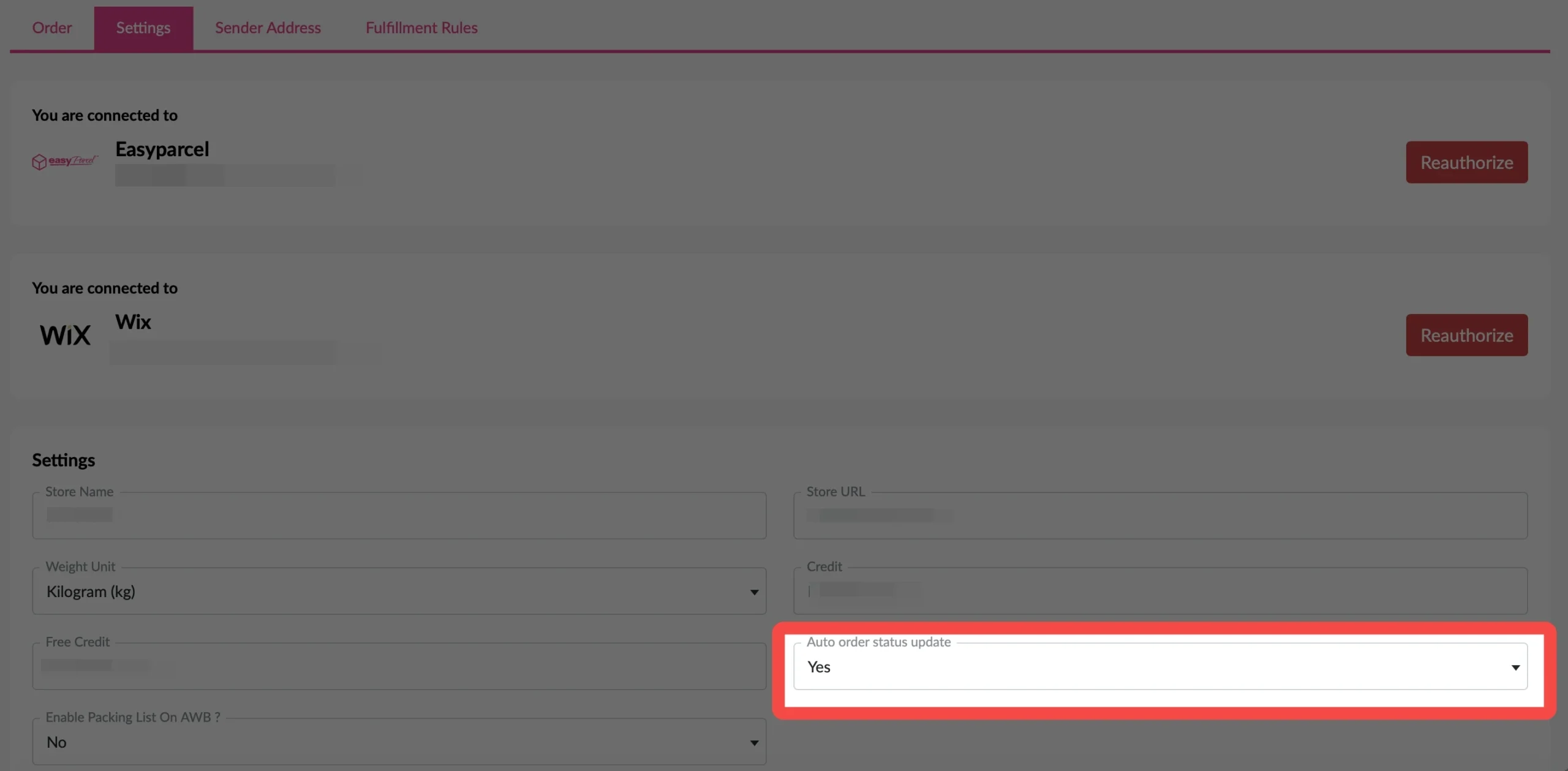Screen dimensions: 1568x771
Task: Click the Easyparcel logo icon
Action: [x=64, y=161]
